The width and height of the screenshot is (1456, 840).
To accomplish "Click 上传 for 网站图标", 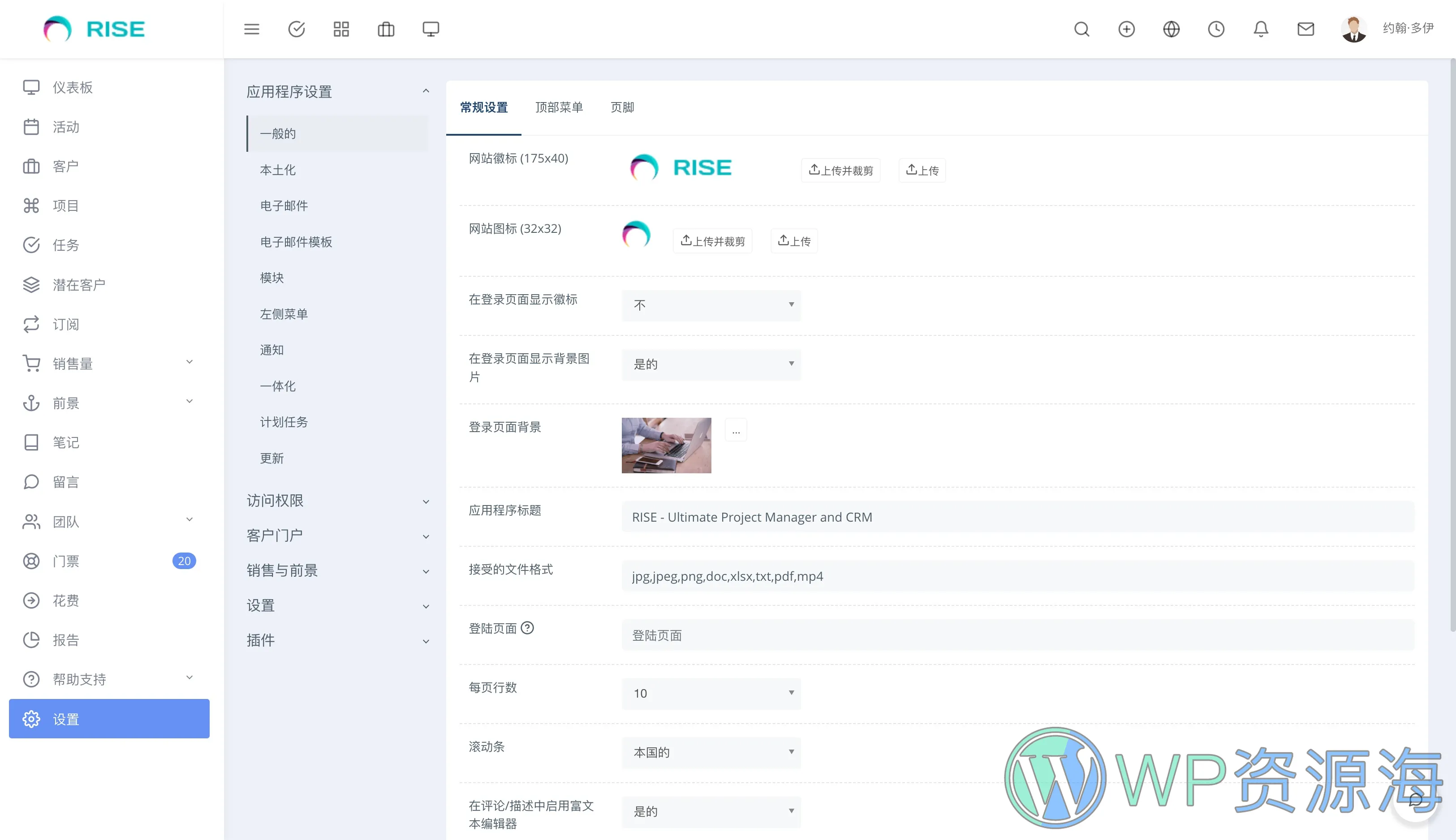I will (794, 240).
